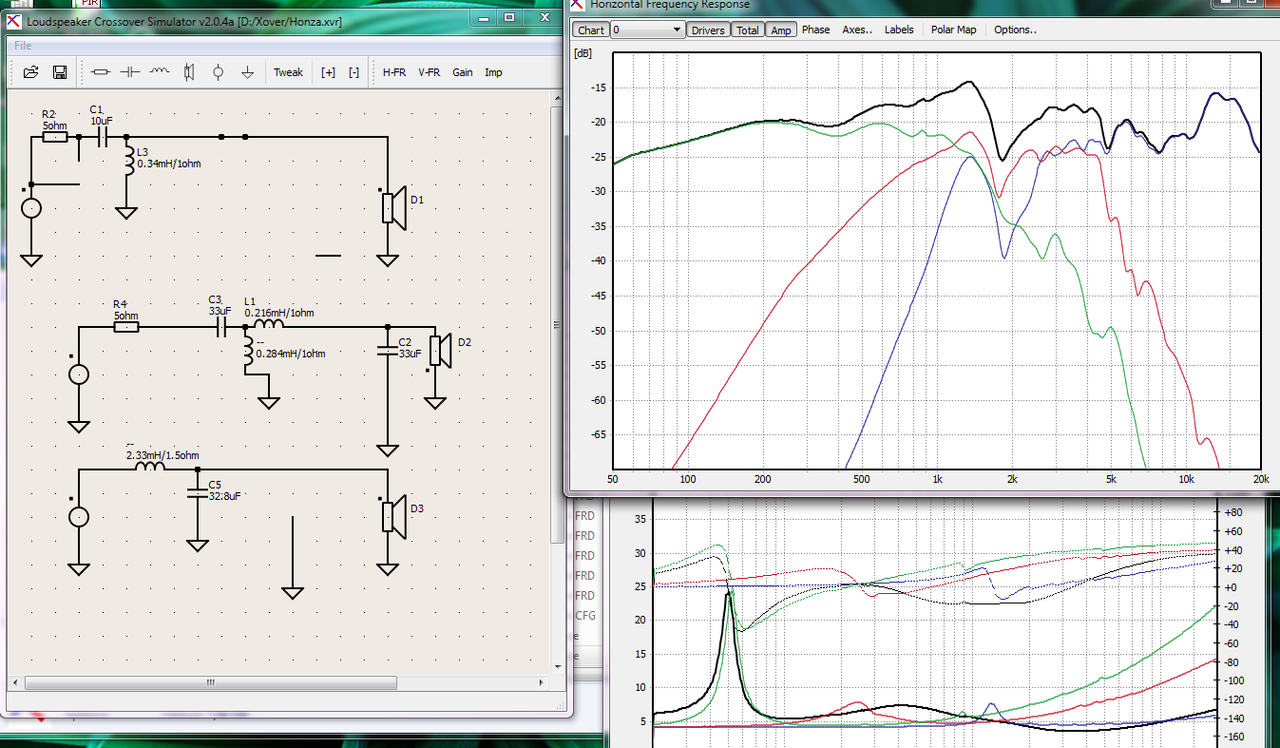Toggle Amp amplitude display
The height and width of the screenshot is (748, 1280).
pos(781,30)
